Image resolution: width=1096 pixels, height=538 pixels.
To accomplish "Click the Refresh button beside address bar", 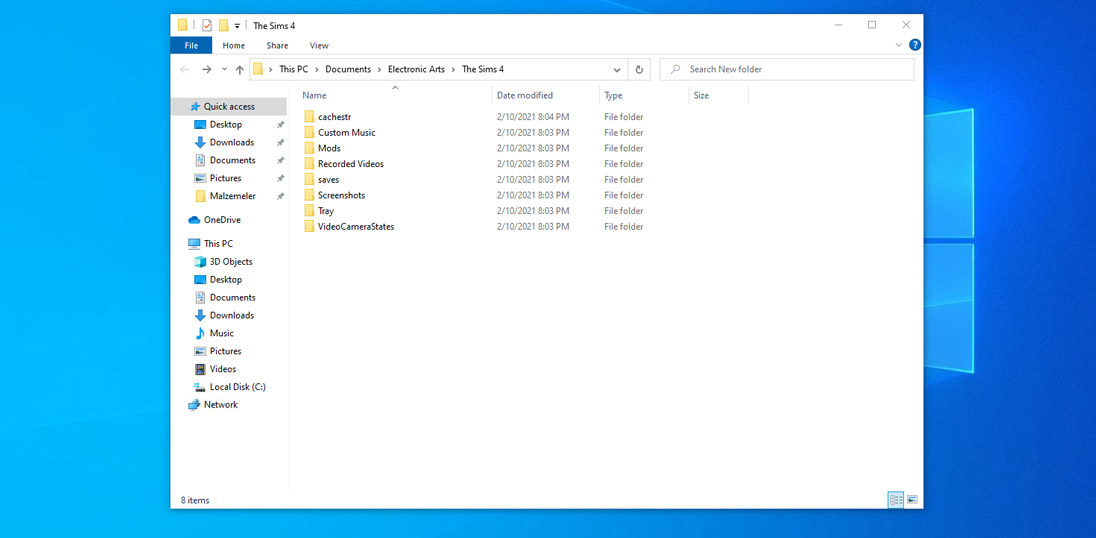I will click(x=639, y=69).
